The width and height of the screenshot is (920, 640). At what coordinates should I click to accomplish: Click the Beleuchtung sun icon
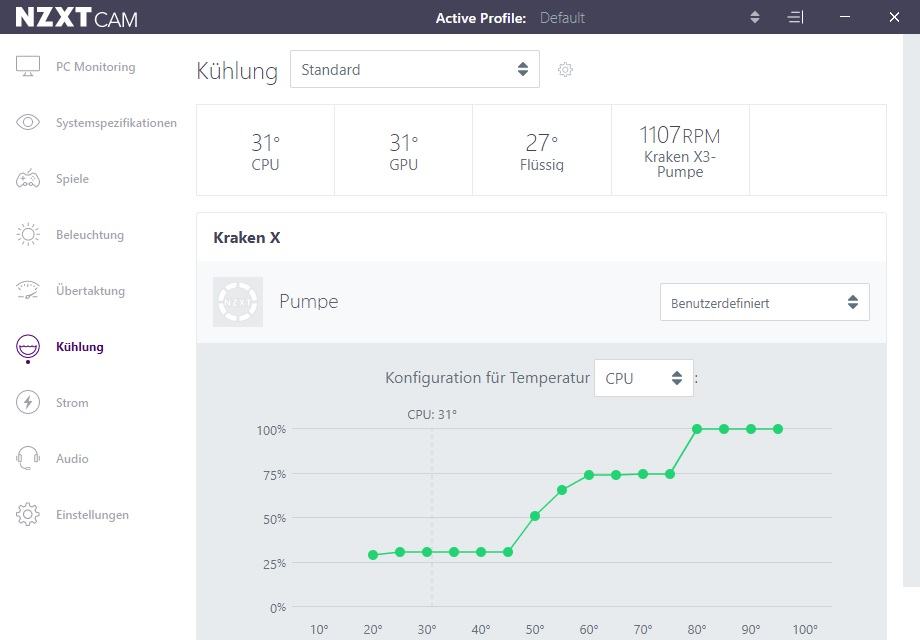pos(28,234)
